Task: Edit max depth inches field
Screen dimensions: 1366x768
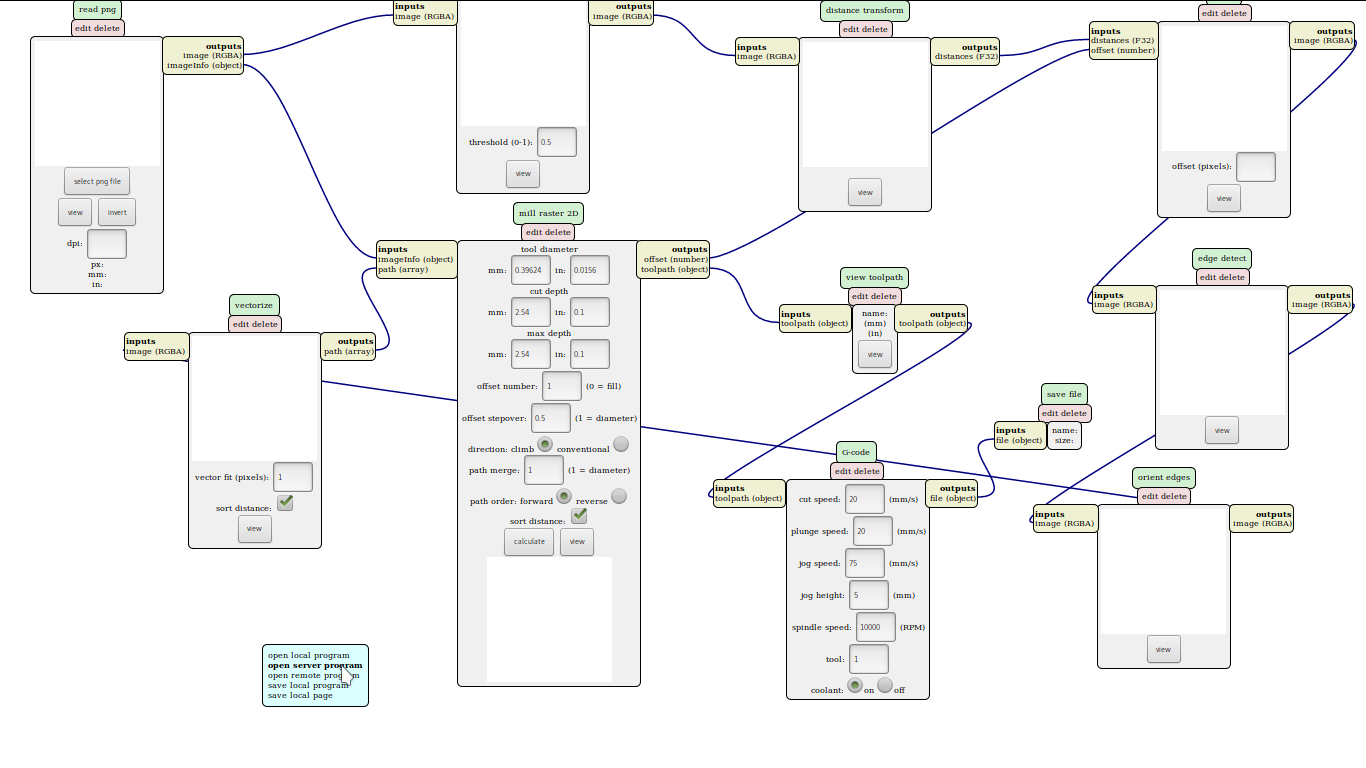Action: click(x=590, y=354)
